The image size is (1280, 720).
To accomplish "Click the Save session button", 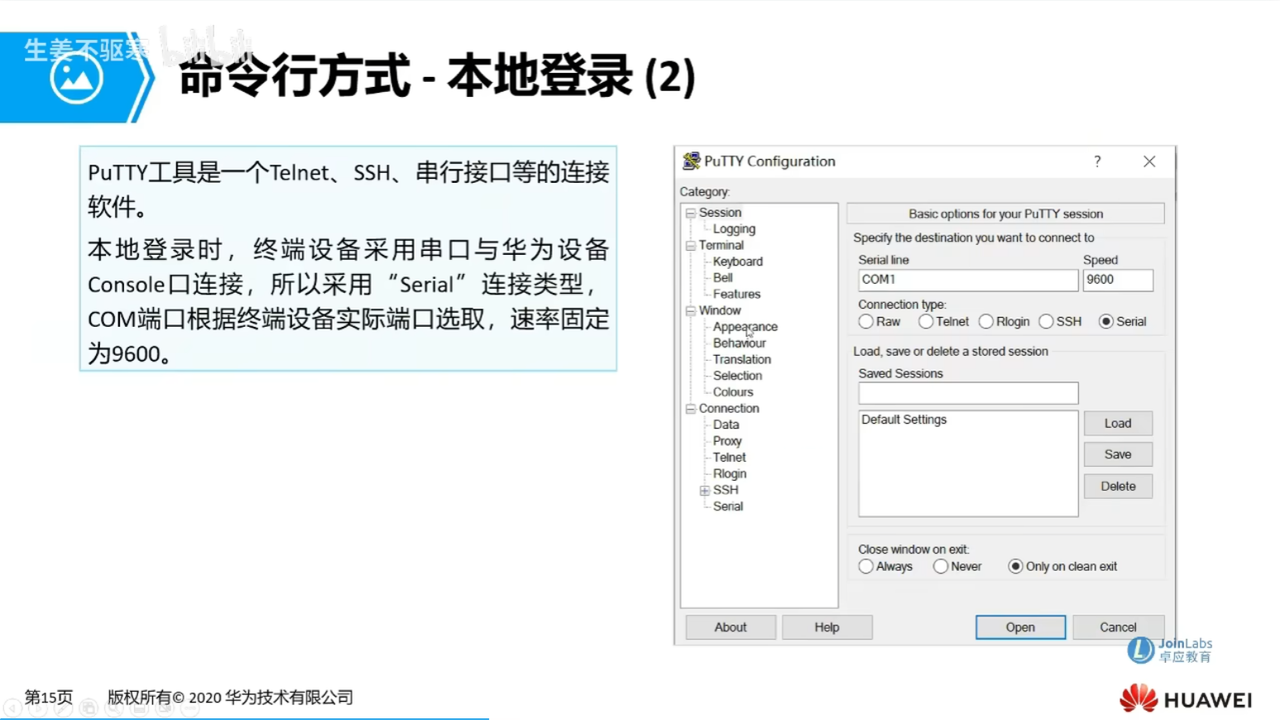I will [x=1118, y=454].
